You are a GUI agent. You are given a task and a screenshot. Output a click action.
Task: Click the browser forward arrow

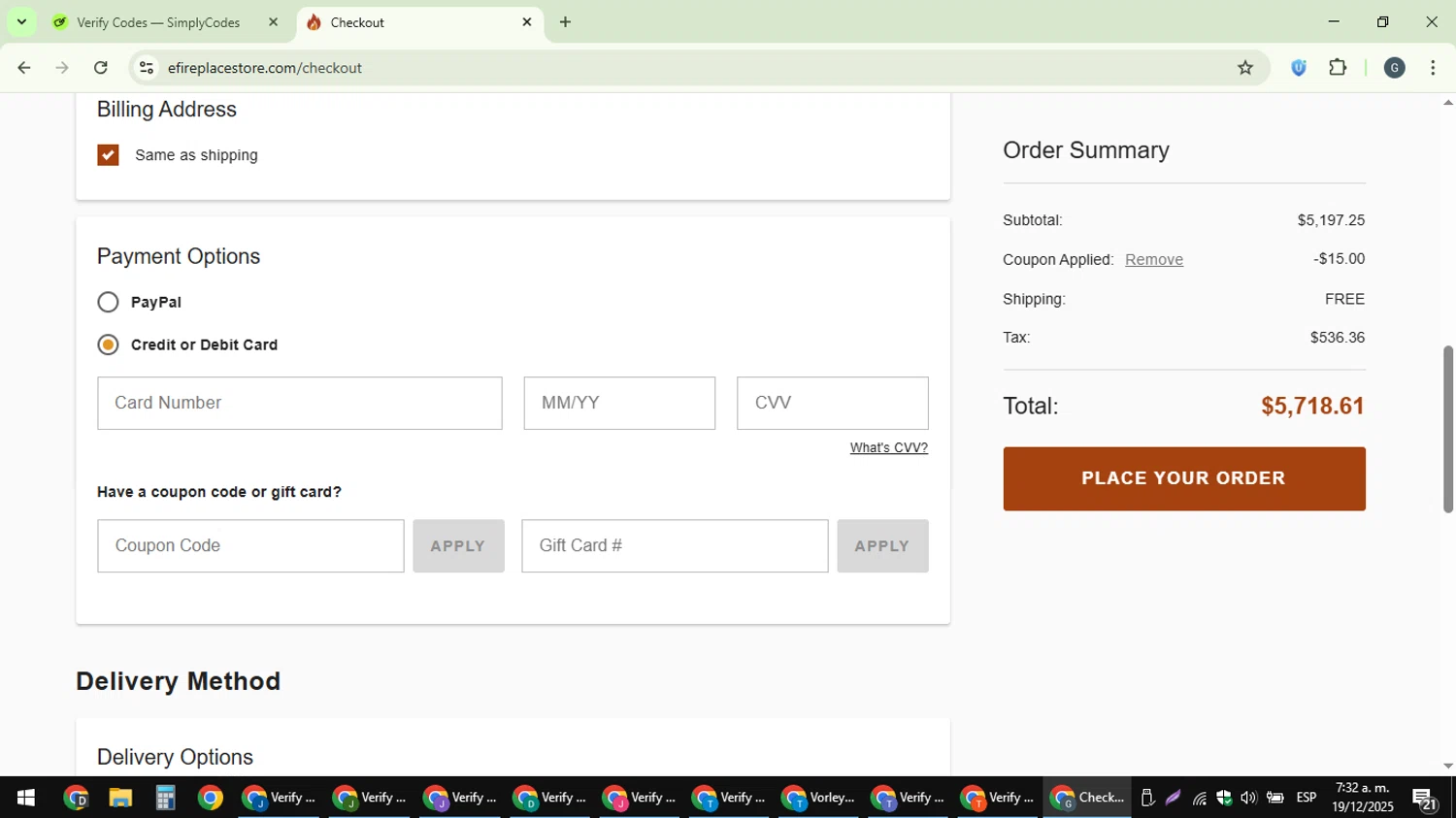62,68
